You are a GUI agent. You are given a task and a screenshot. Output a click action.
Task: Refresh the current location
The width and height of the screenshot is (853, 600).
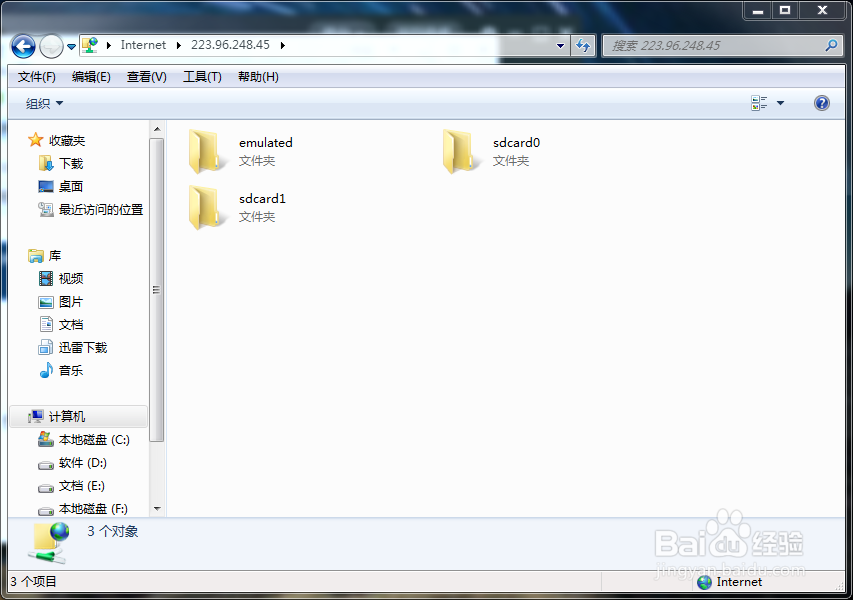pos(583,46)
